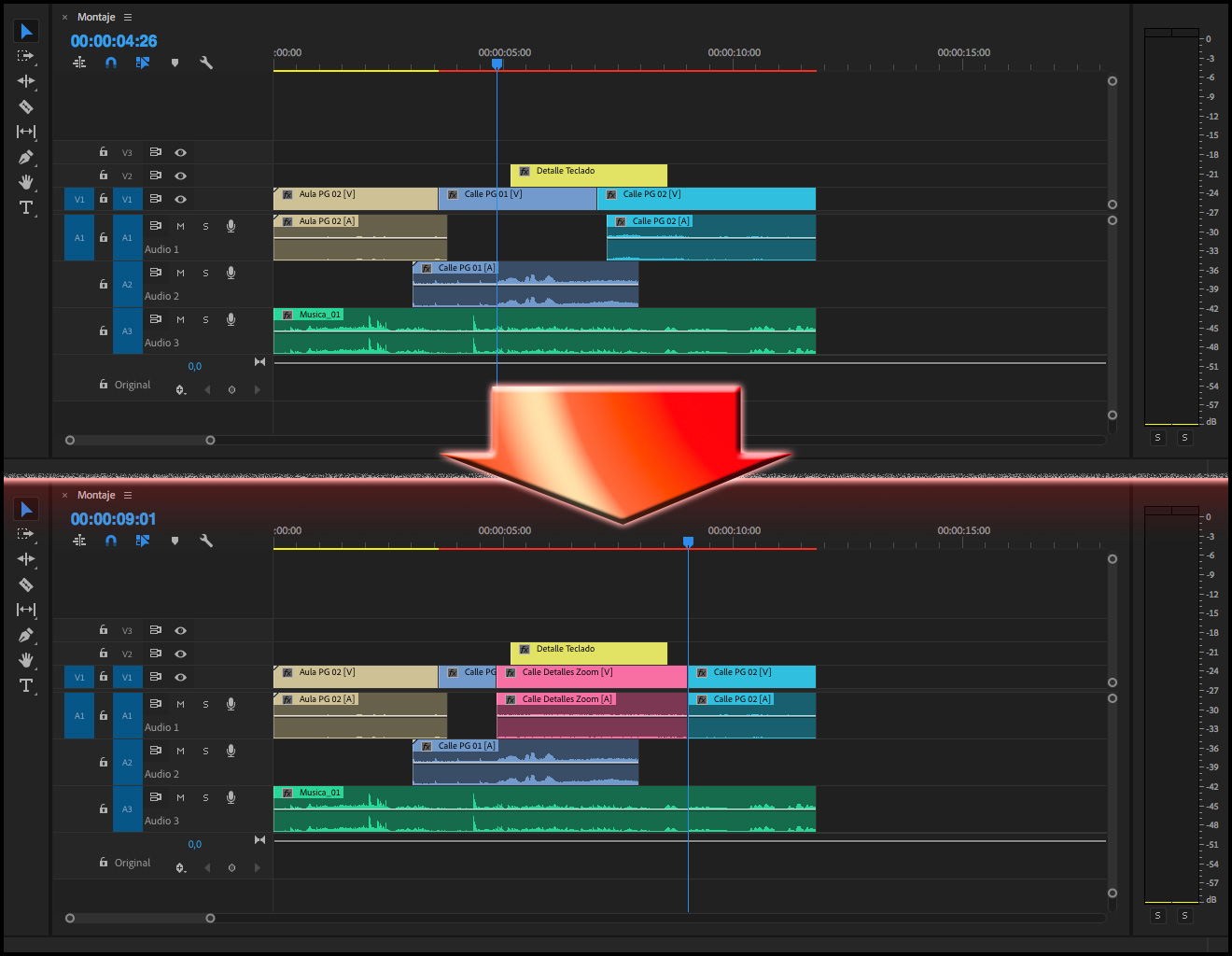Select the Razor tool in the top toolbar
1232x956 pixels.
click(26, 106)
